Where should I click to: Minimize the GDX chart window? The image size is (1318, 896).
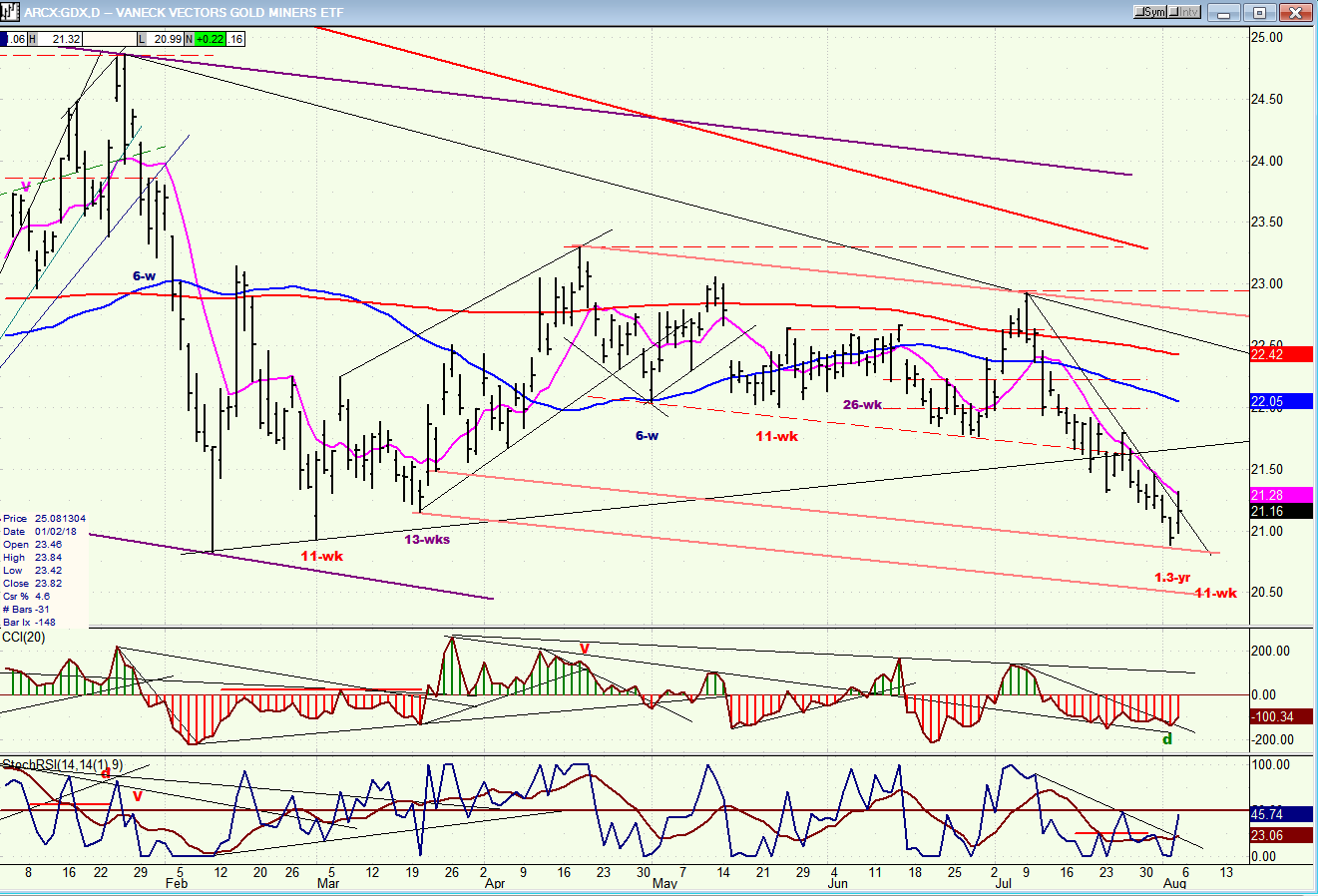[x=1223, y=12]
